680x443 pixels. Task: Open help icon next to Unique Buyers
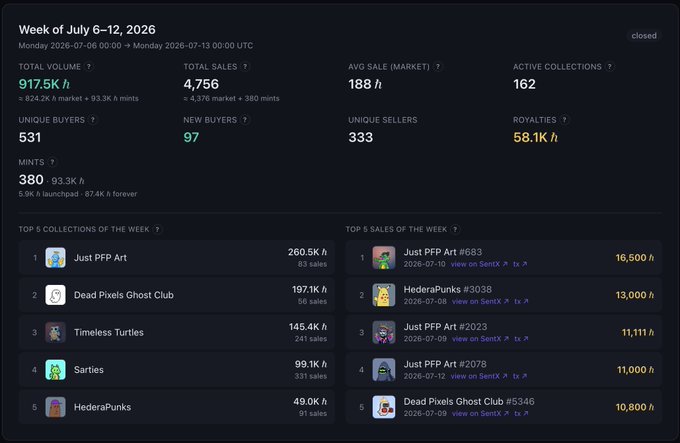tap(92, 120)
